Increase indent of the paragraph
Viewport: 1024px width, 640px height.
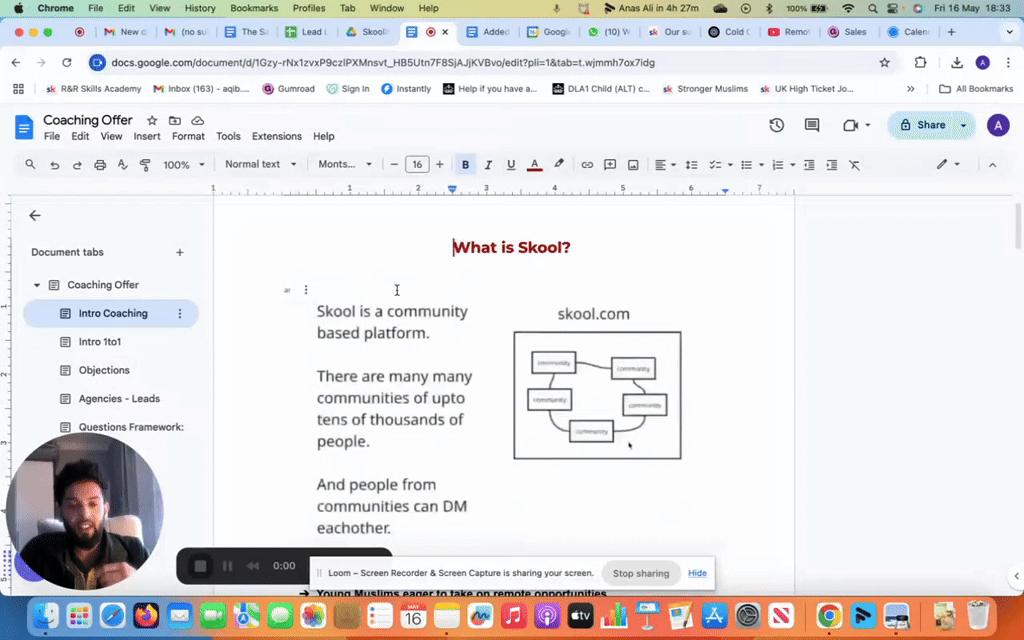(x=831, y=165)
